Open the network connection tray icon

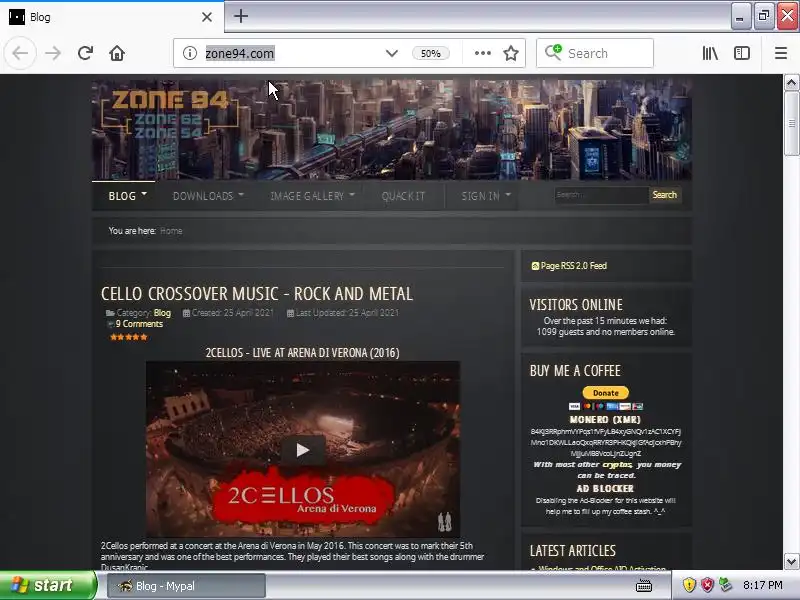(725, 585)
